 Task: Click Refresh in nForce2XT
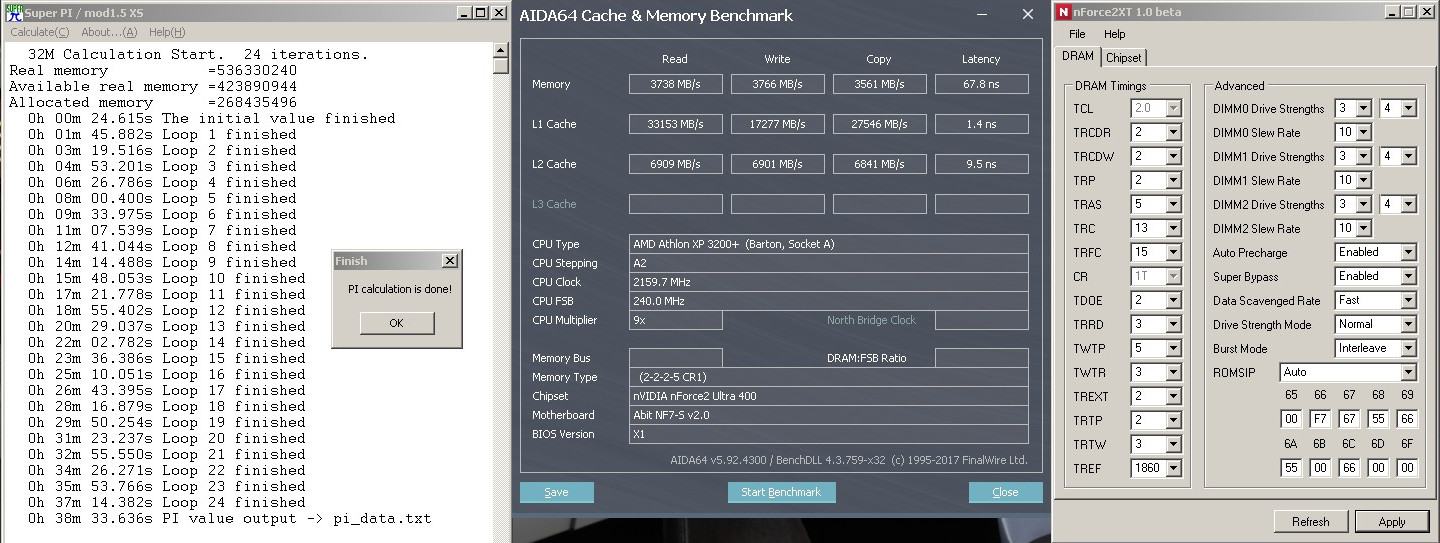[1310, 521]
